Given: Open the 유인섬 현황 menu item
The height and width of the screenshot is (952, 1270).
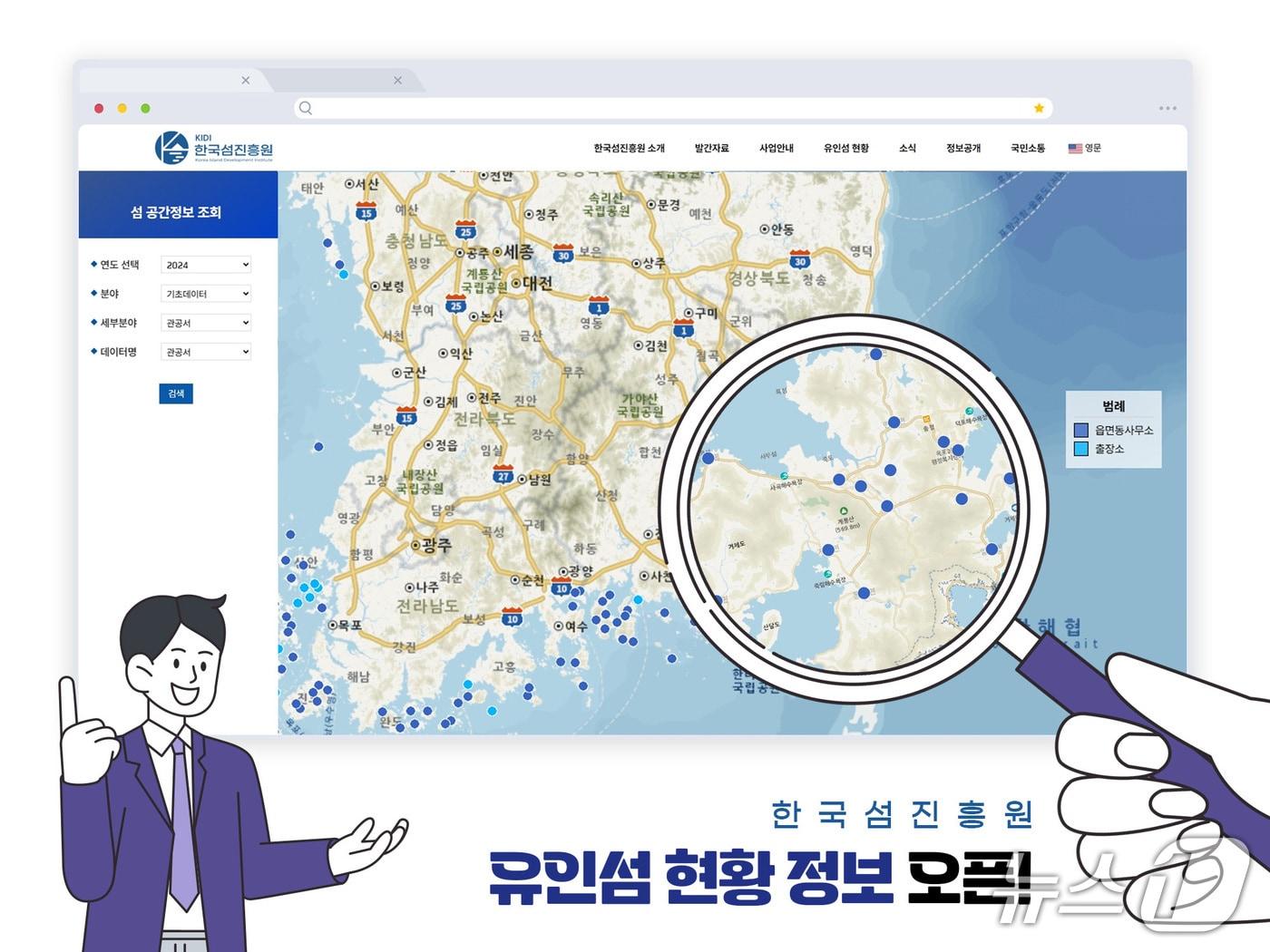Looking at the screenshot, I should (x=846, y=148).
